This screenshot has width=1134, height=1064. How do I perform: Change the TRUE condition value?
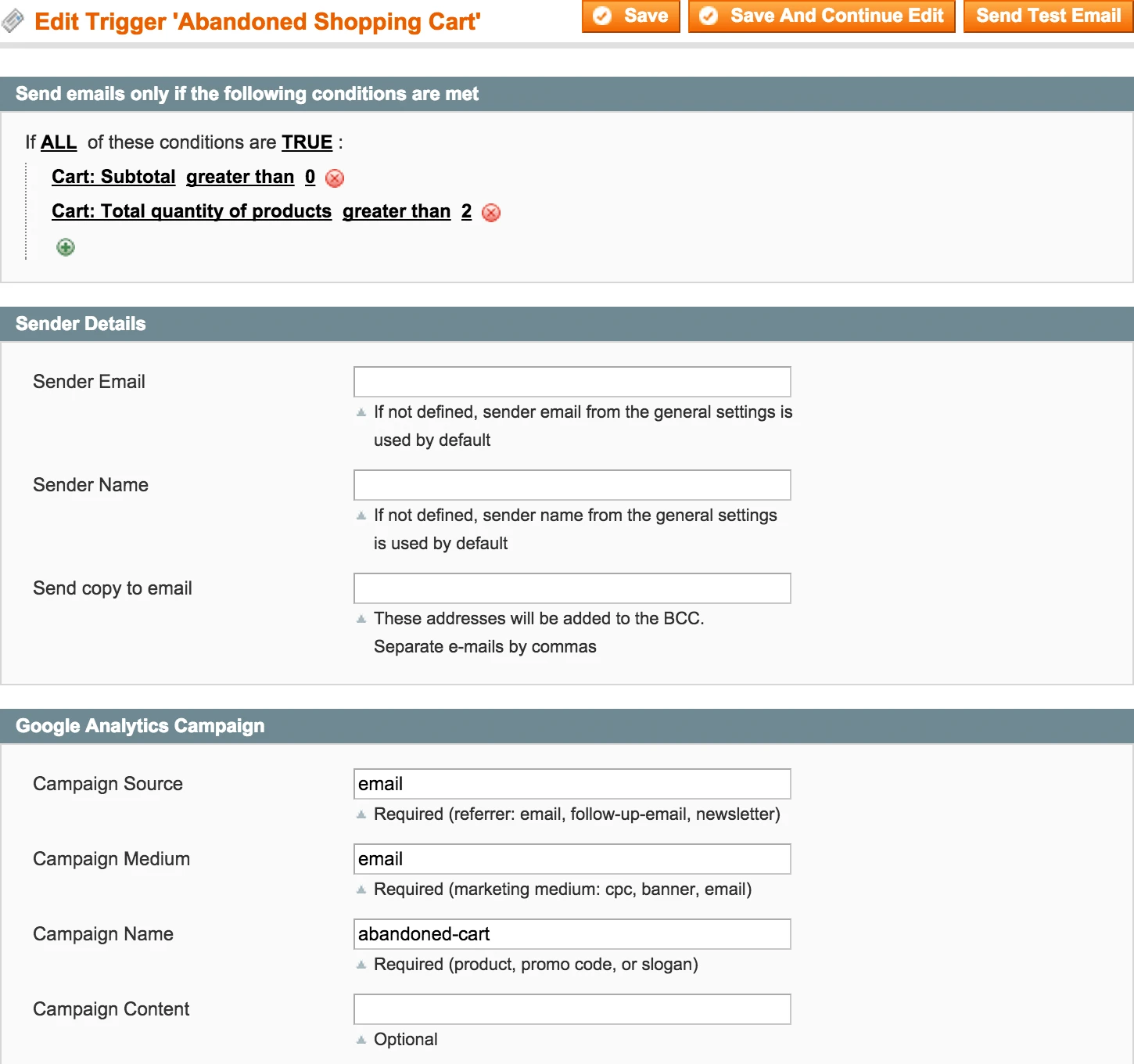coord(307,142)
